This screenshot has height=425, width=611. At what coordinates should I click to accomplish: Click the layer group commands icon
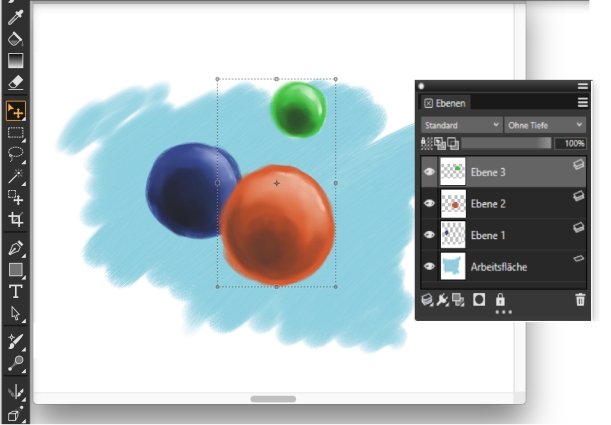click(x=458, y=300)
